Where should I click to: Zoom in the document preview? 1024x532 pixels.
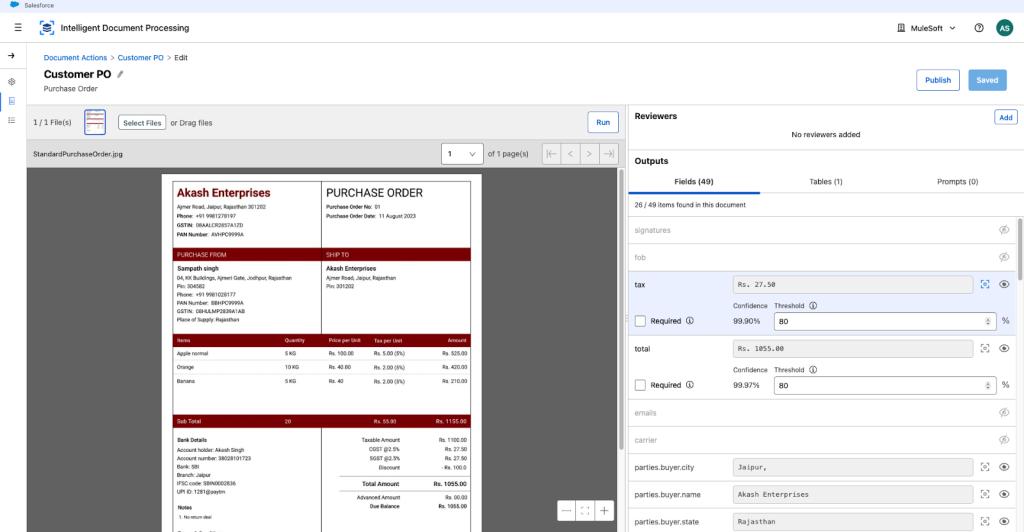(x=604, y=510)
